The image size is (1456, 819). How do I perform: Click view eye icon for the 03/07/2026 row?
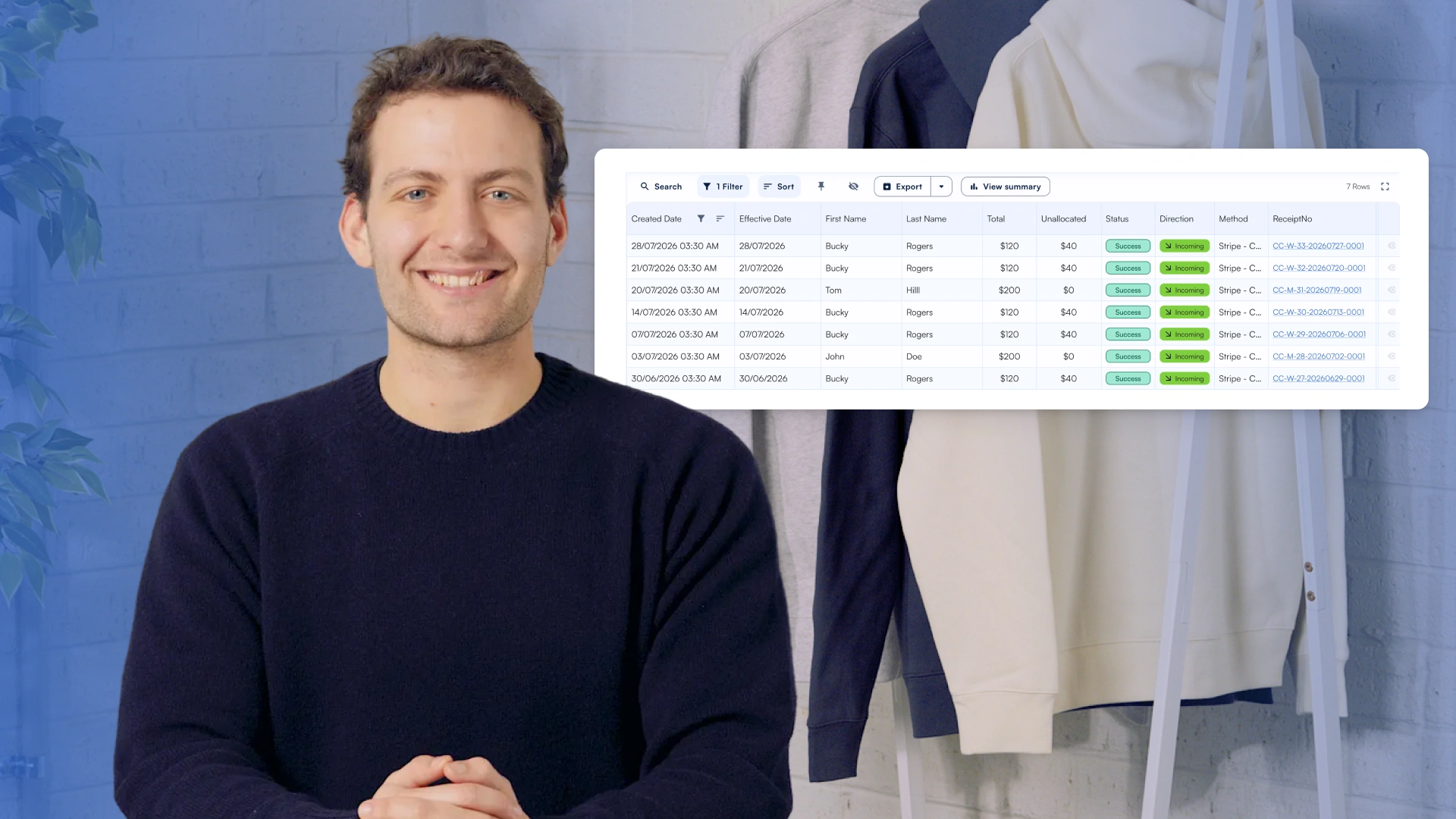pos(1392,356)
